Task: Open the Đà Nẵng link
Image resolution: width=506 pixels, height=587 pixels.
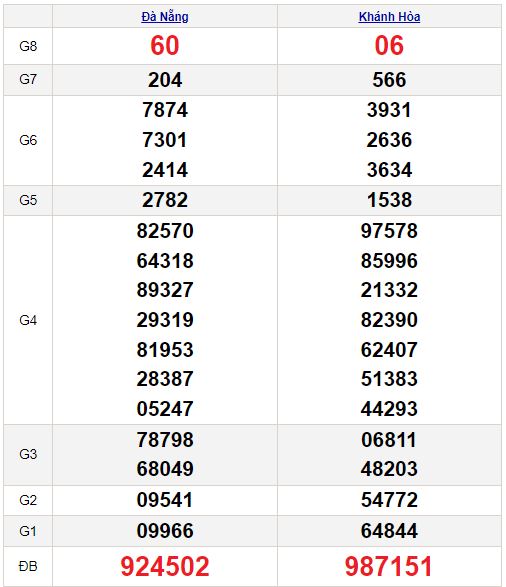Action: (165, 17)
